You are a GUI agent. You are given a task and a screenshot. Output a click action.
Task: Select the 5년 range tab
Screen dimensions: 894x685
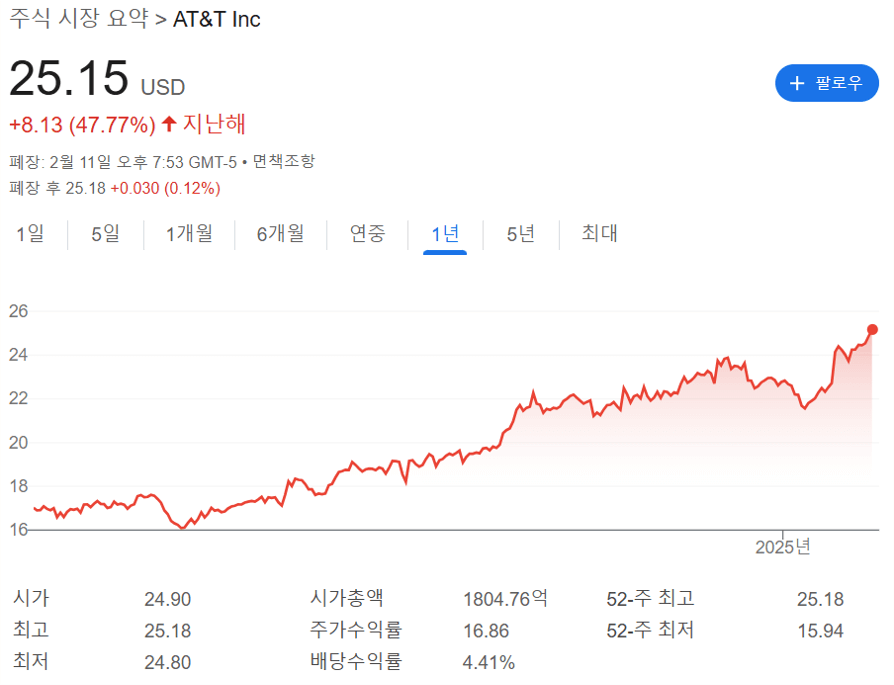[521, 233]
